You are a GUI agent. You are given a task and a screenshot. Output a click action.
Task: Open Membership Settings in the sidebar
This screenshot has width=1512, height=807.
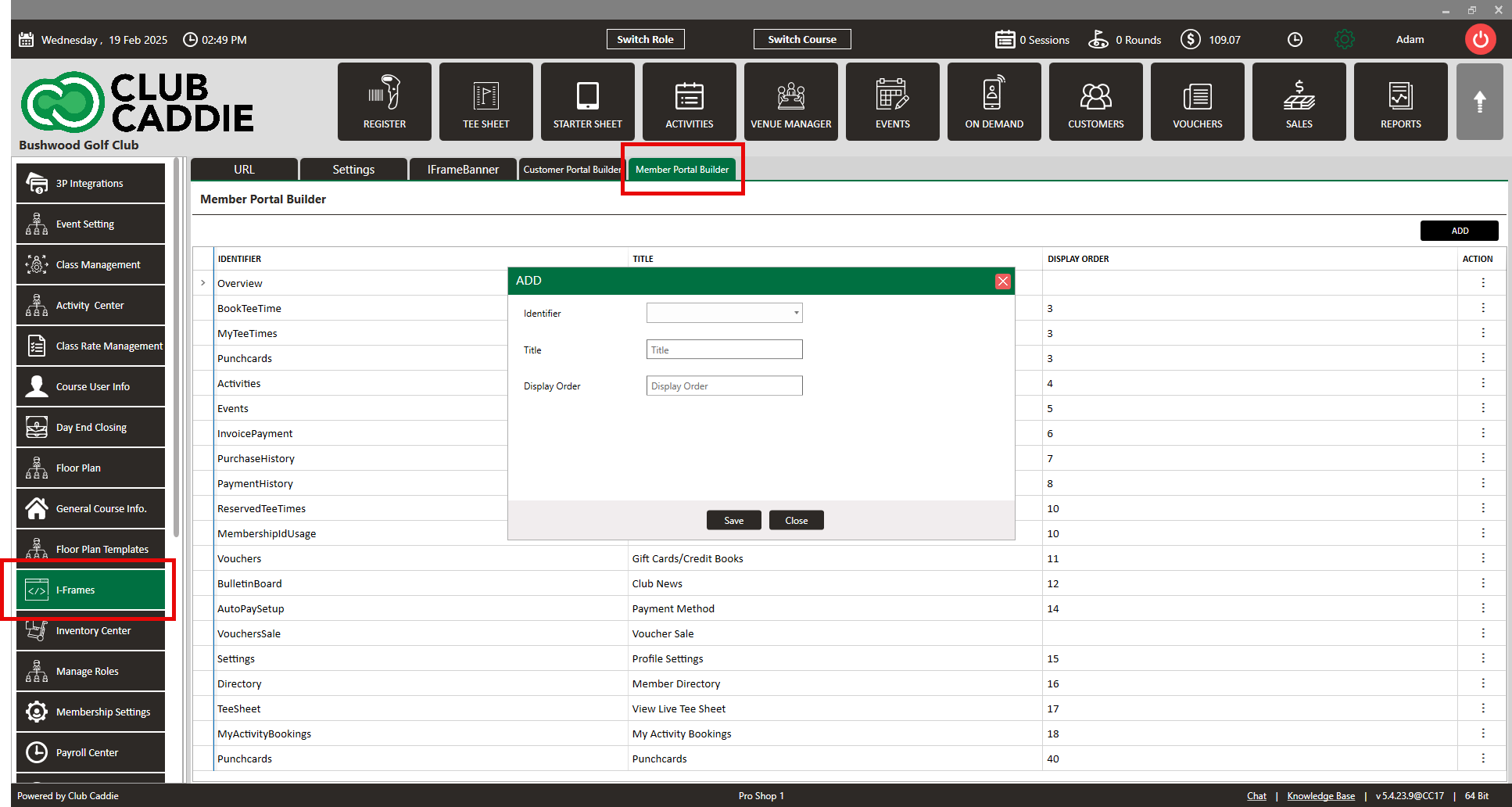click(91, 712)
